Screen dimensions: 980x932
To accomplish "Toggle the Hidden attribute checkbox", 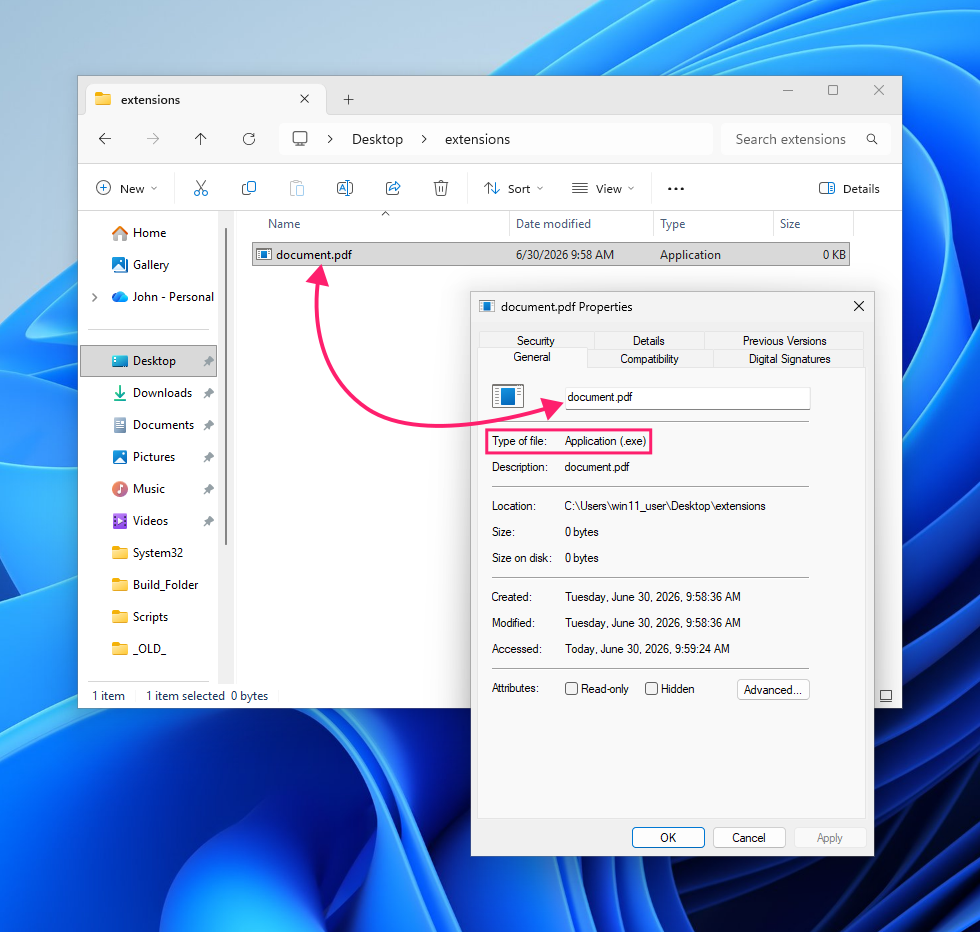I will click(x=651, y=688).
